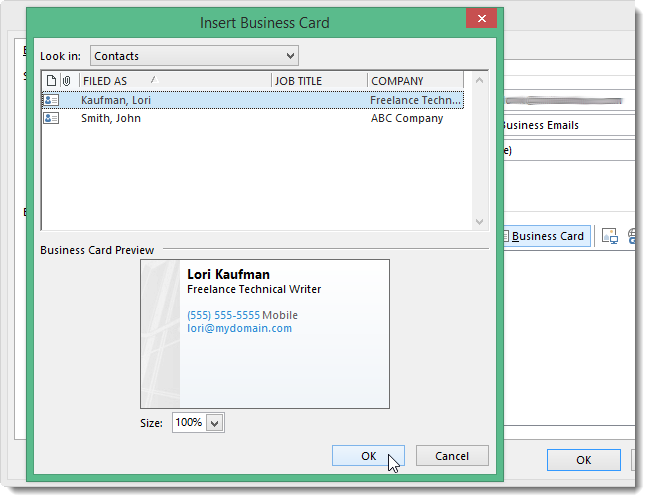Viewport: 650px width, 502px height.
Task: Click the Business Card button in background window
Action: [x=547, y=236]
